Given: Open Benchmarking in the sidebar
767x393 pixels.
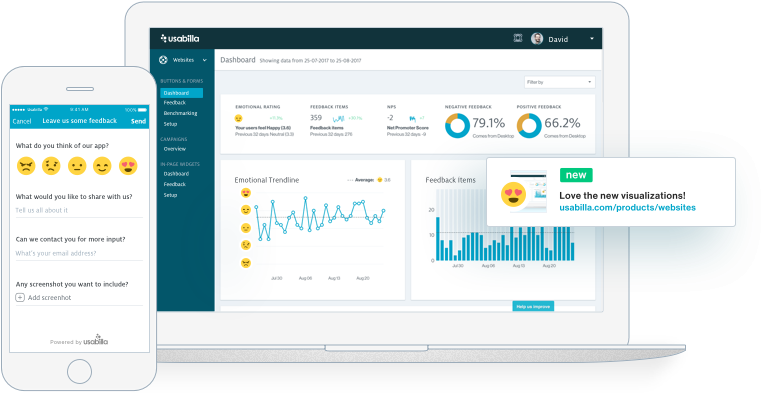Looking at the screenshot, I should click(x=180, y=113).
